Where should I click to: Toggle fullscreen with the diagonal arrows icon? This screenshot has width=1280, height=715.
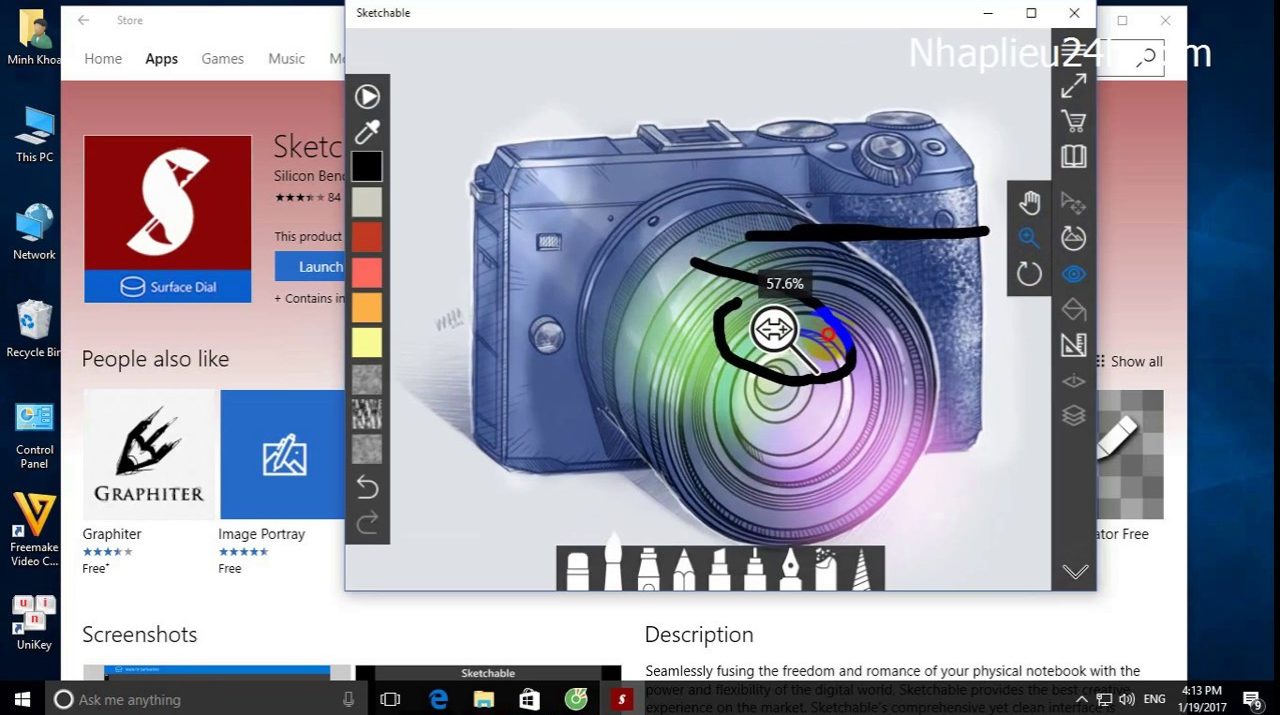pos(1074,86)
